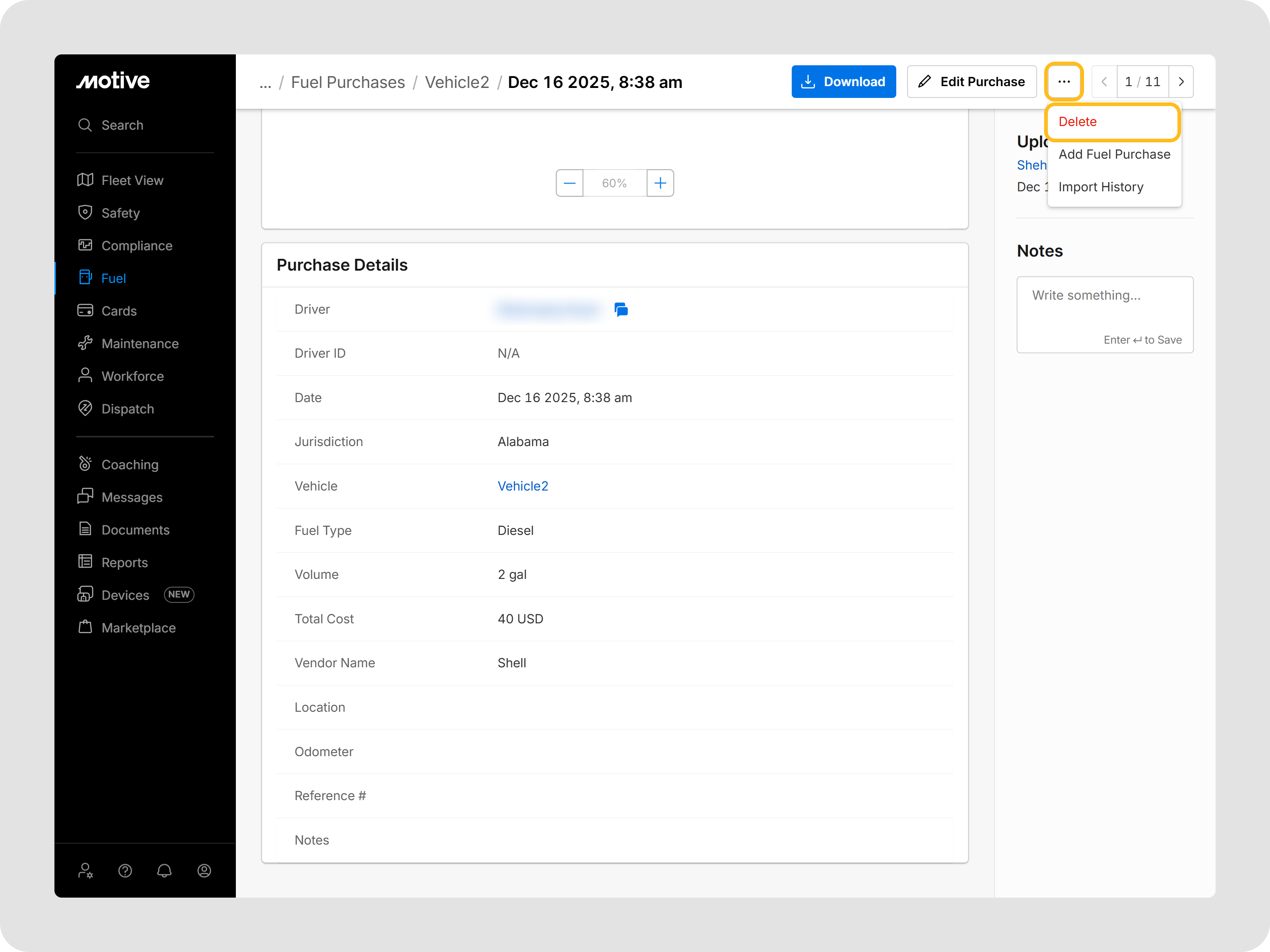The width and height of the screenshot is (1270, 952).
Task: Go to the previous fuel purchase
Action: pos(1104,82)
